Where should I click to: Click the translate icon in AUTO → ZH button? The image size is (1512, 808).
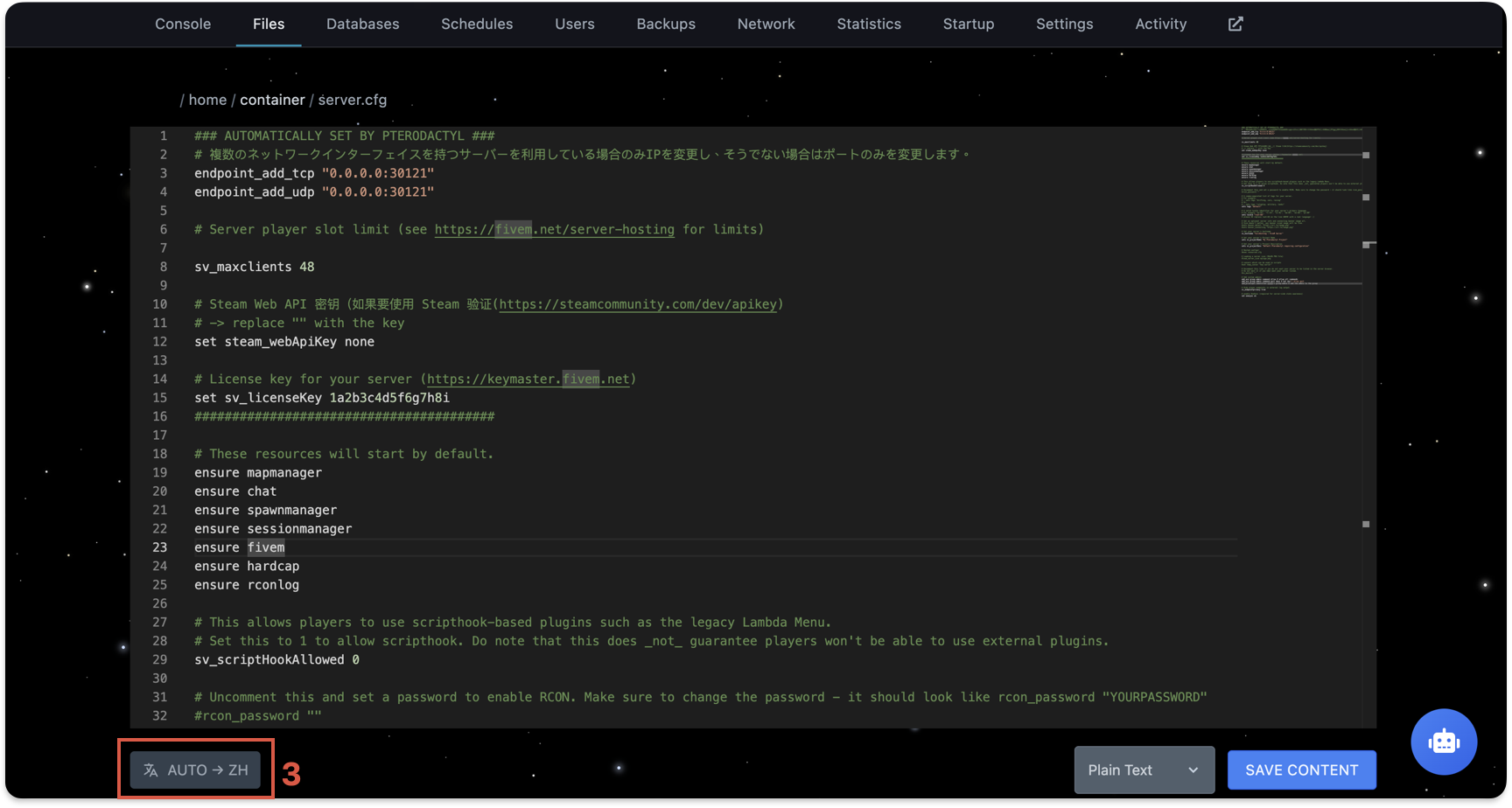[x=151, y=770]
